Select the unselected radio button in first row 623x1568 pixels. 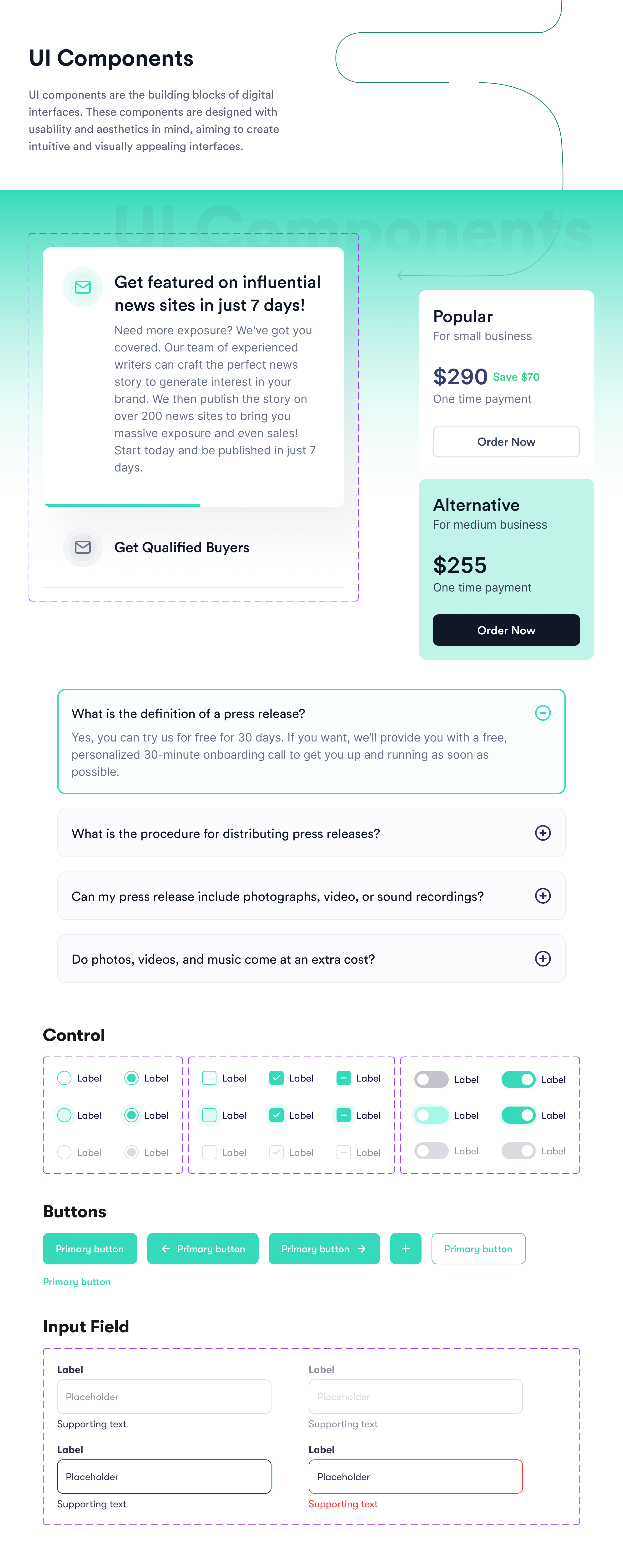click(x=64, y=1078)
